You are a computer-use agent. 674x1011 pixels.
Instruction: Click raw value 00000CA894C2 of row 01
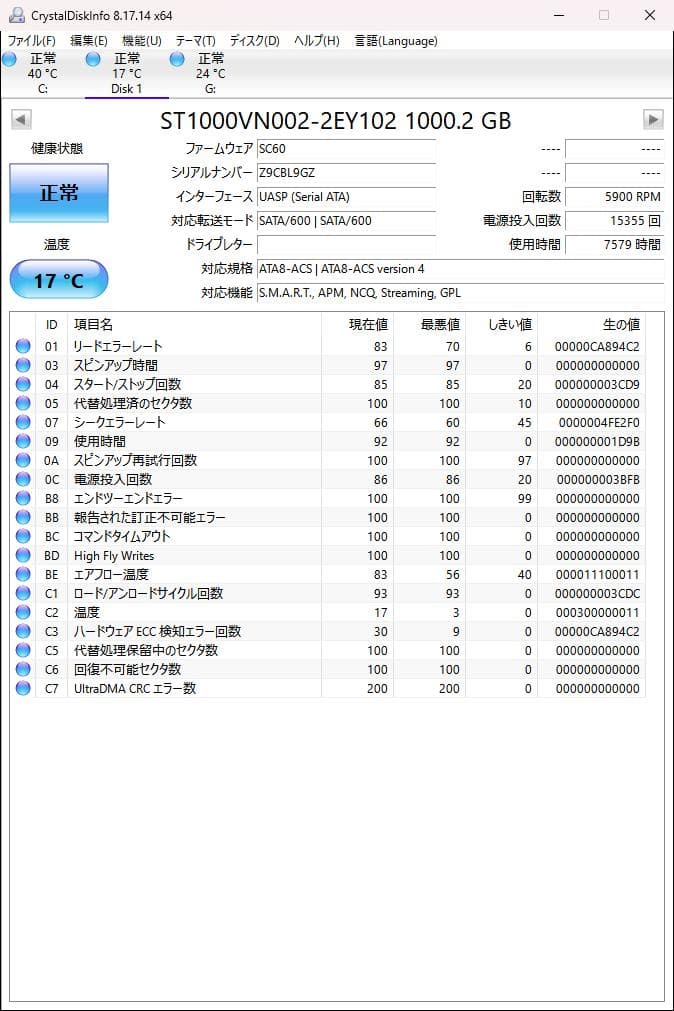point(597,347)
